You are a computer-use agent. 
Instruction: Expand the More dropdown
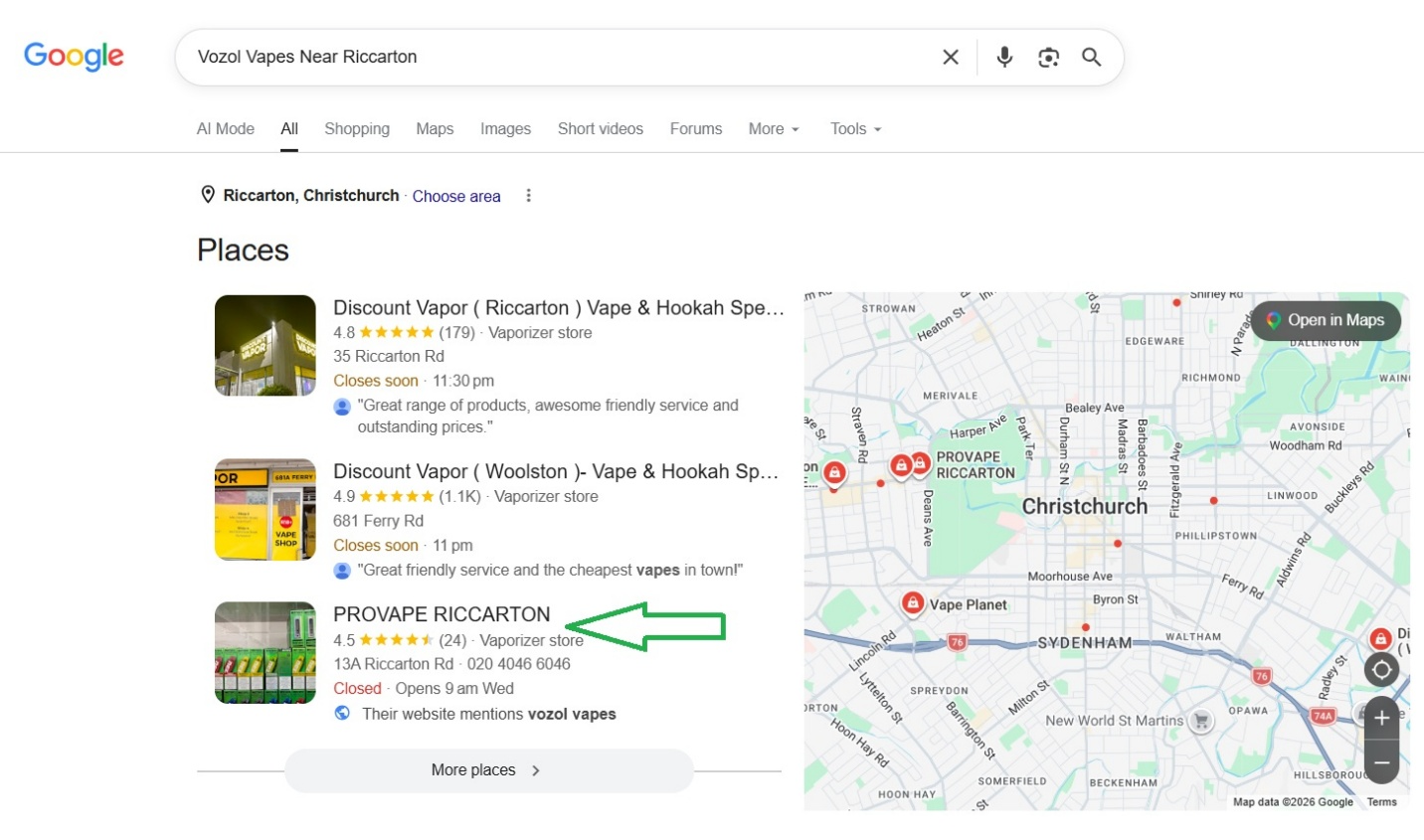[x=774, y=128]
